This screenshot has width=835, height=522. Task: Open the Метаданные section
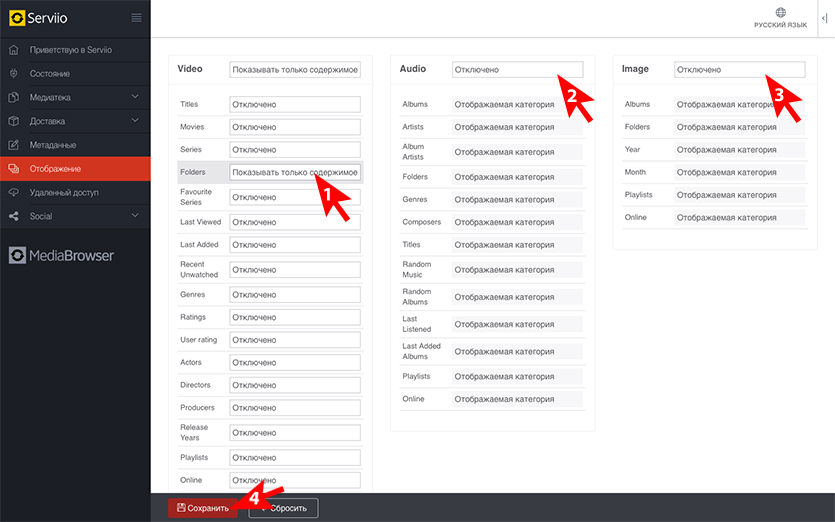[53, 145]
